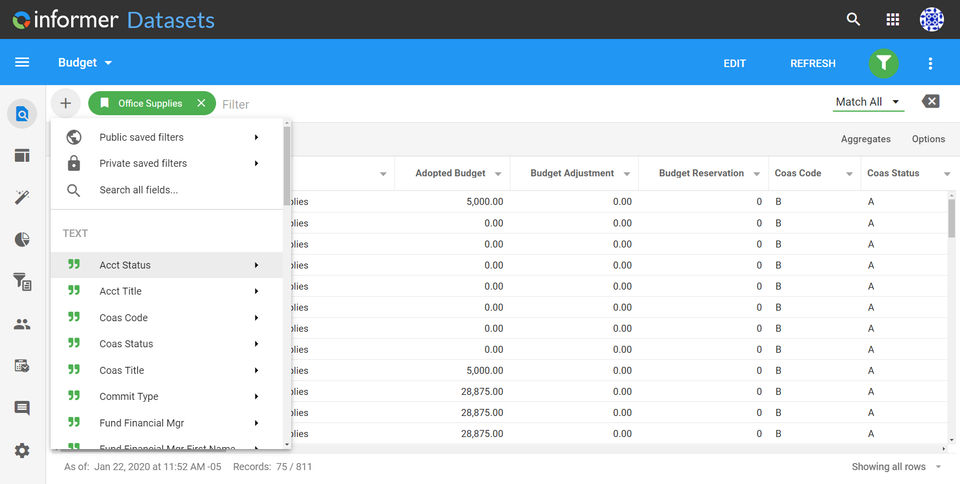Click the REFRESH button
This screenshot has width=960, height=484.
tap(812, 63)
